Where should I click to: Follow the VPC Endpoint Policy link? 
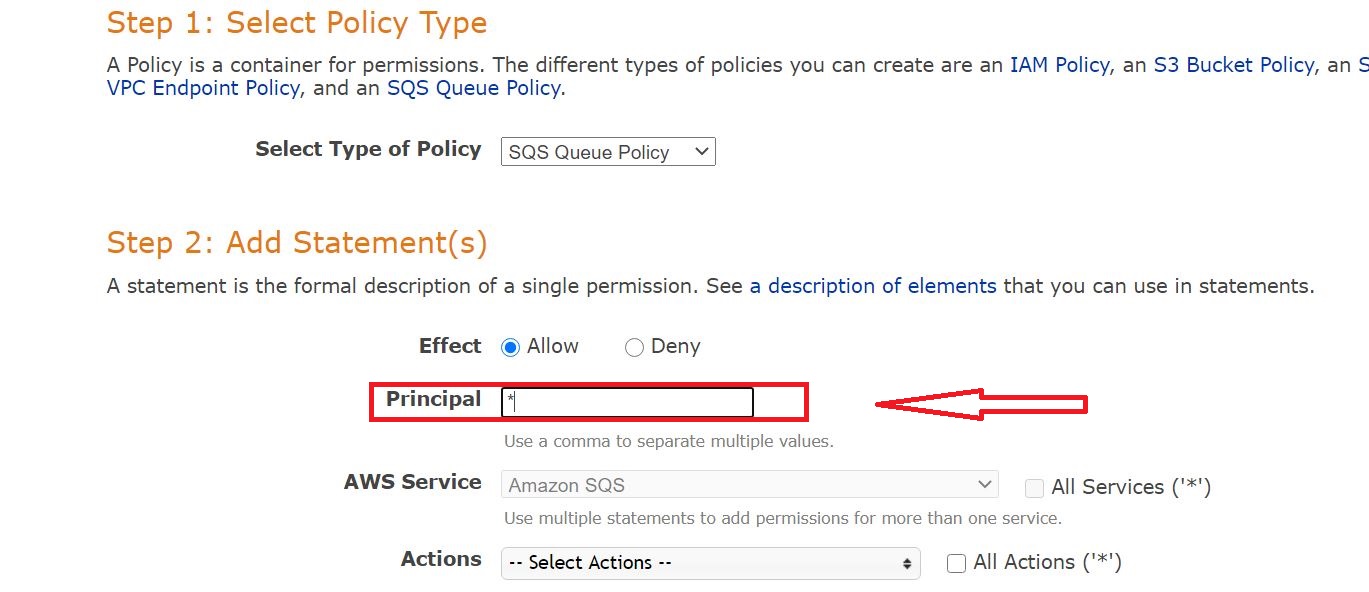point(203,88)
